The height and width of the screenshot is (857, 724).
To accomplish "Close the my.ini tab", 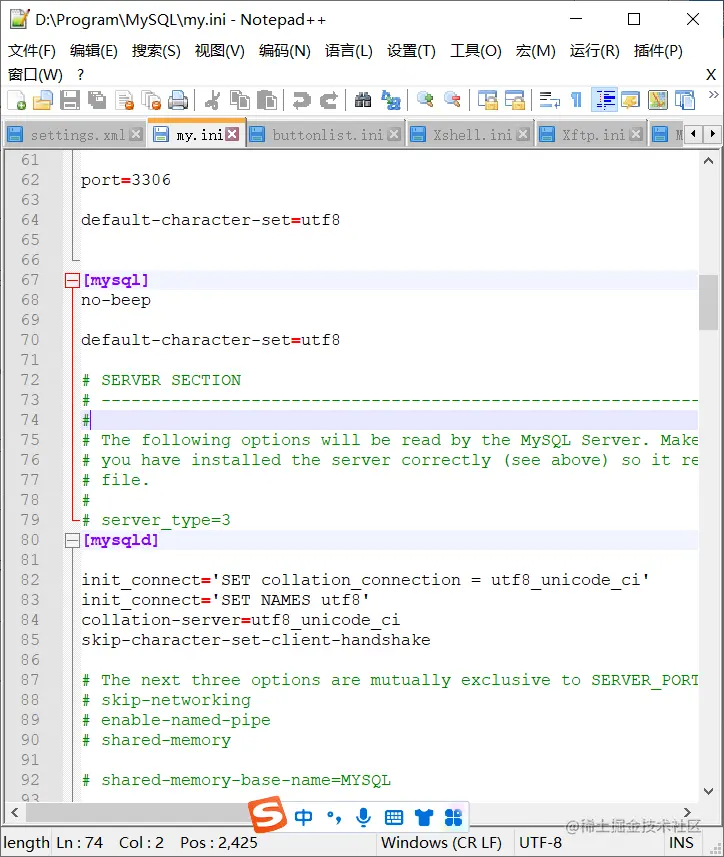I will (x=233, y=134).
